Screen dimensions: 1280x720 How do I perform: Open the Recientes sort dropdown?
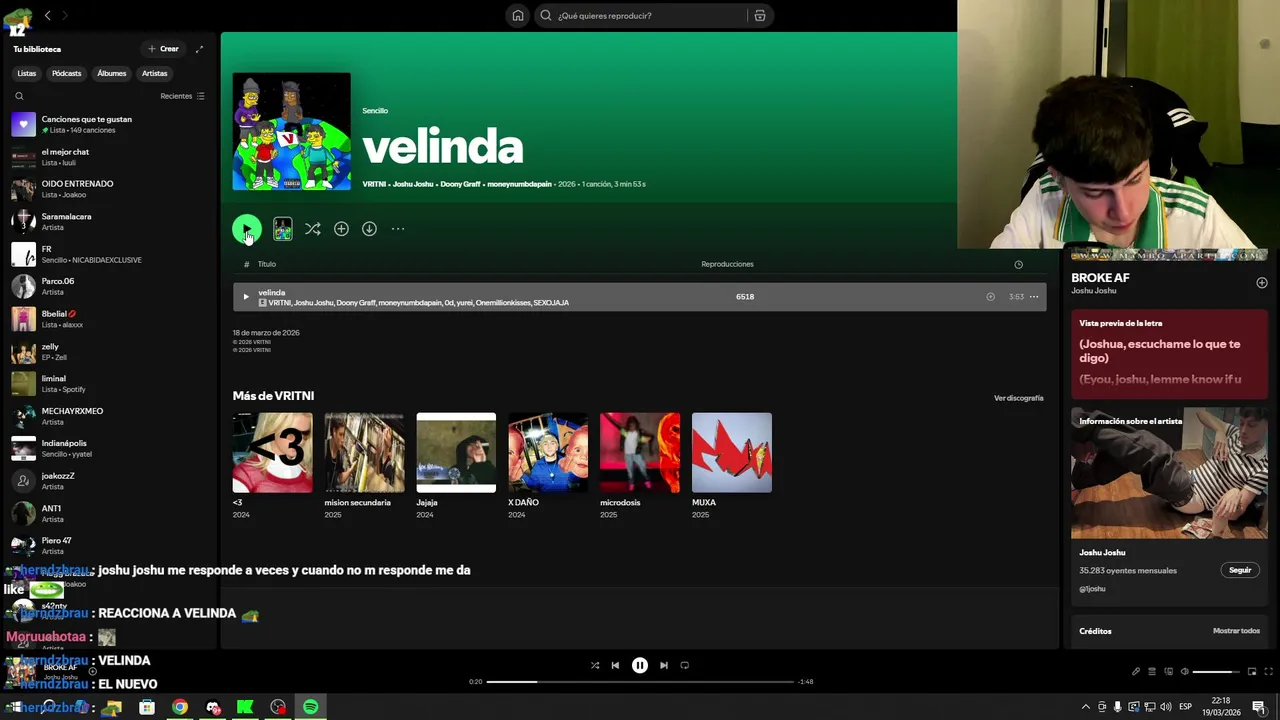182,96
